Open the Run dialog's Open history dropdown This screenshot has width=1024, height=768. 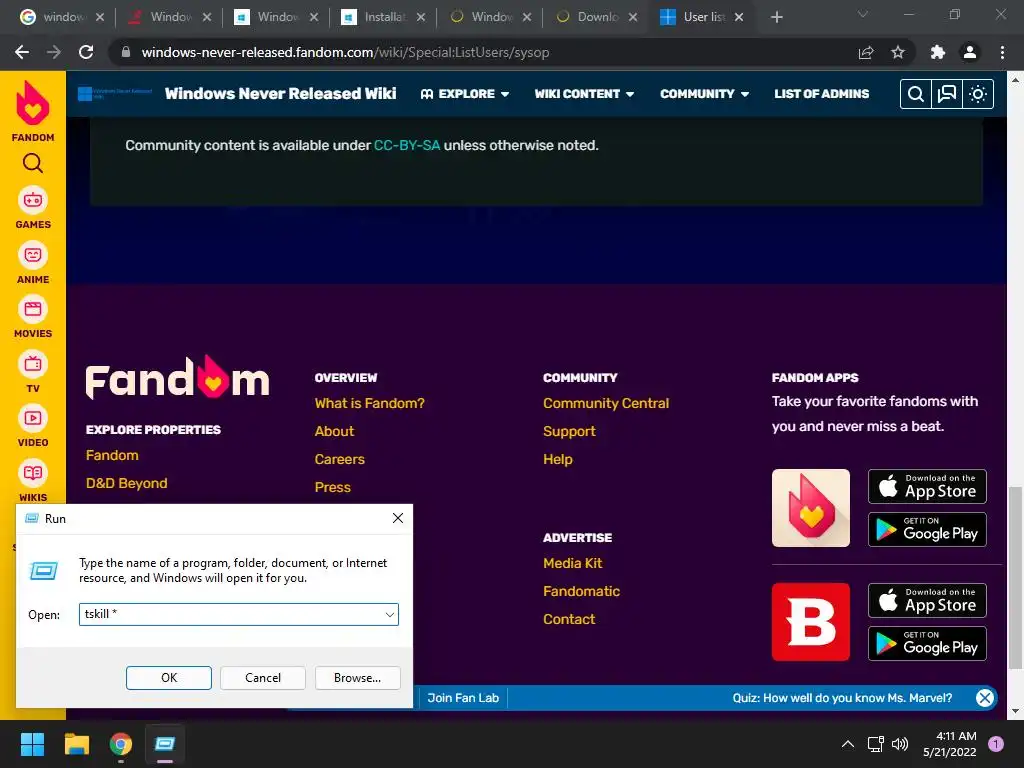point(389,615)
